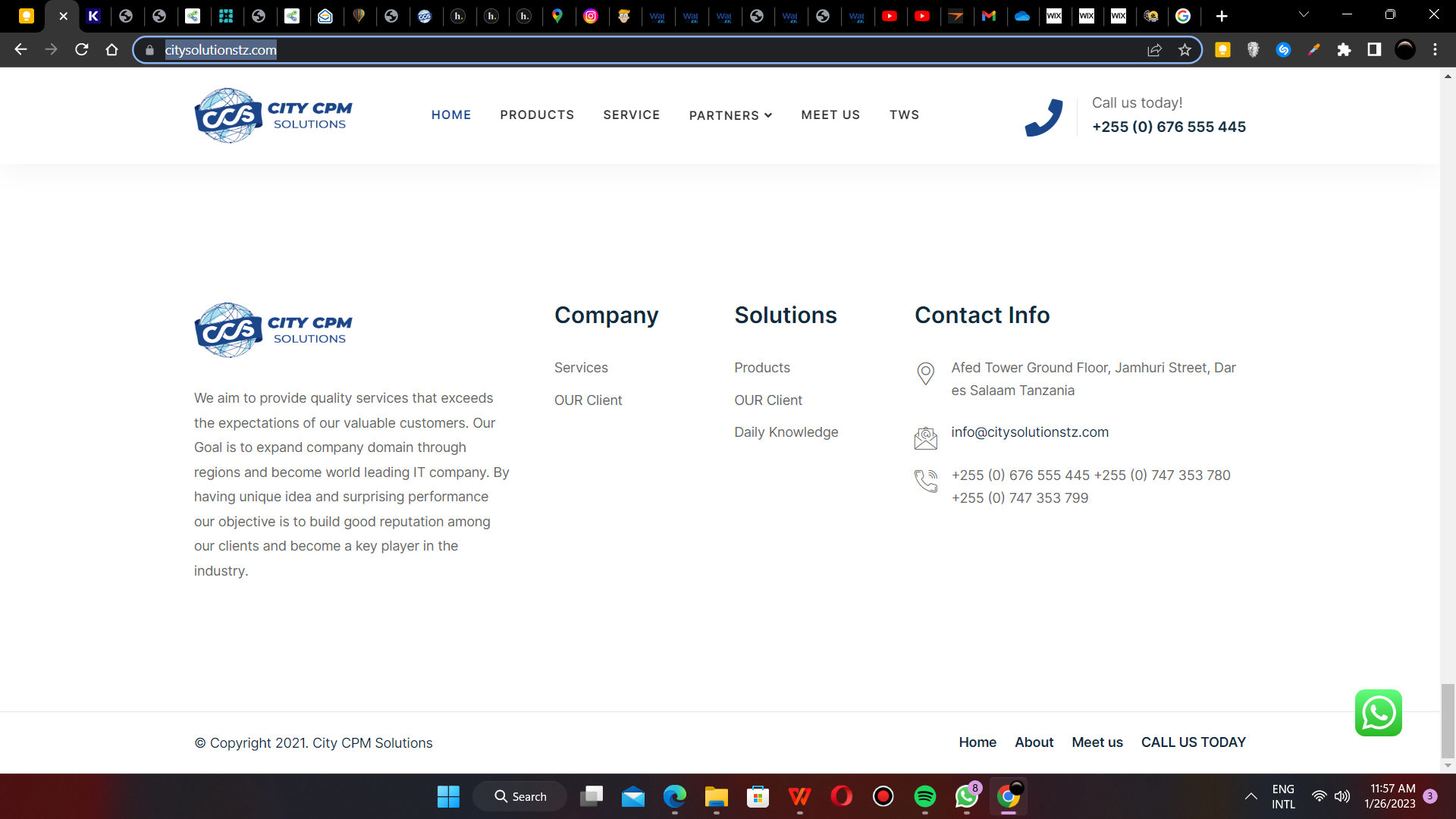Click the envelope email icon in Contact Info

pos(925,438)
